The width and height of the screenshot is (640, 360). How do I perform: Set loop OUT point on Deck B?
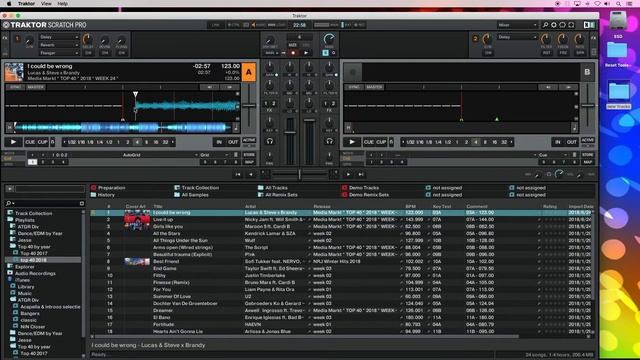(x=572, y=142)
